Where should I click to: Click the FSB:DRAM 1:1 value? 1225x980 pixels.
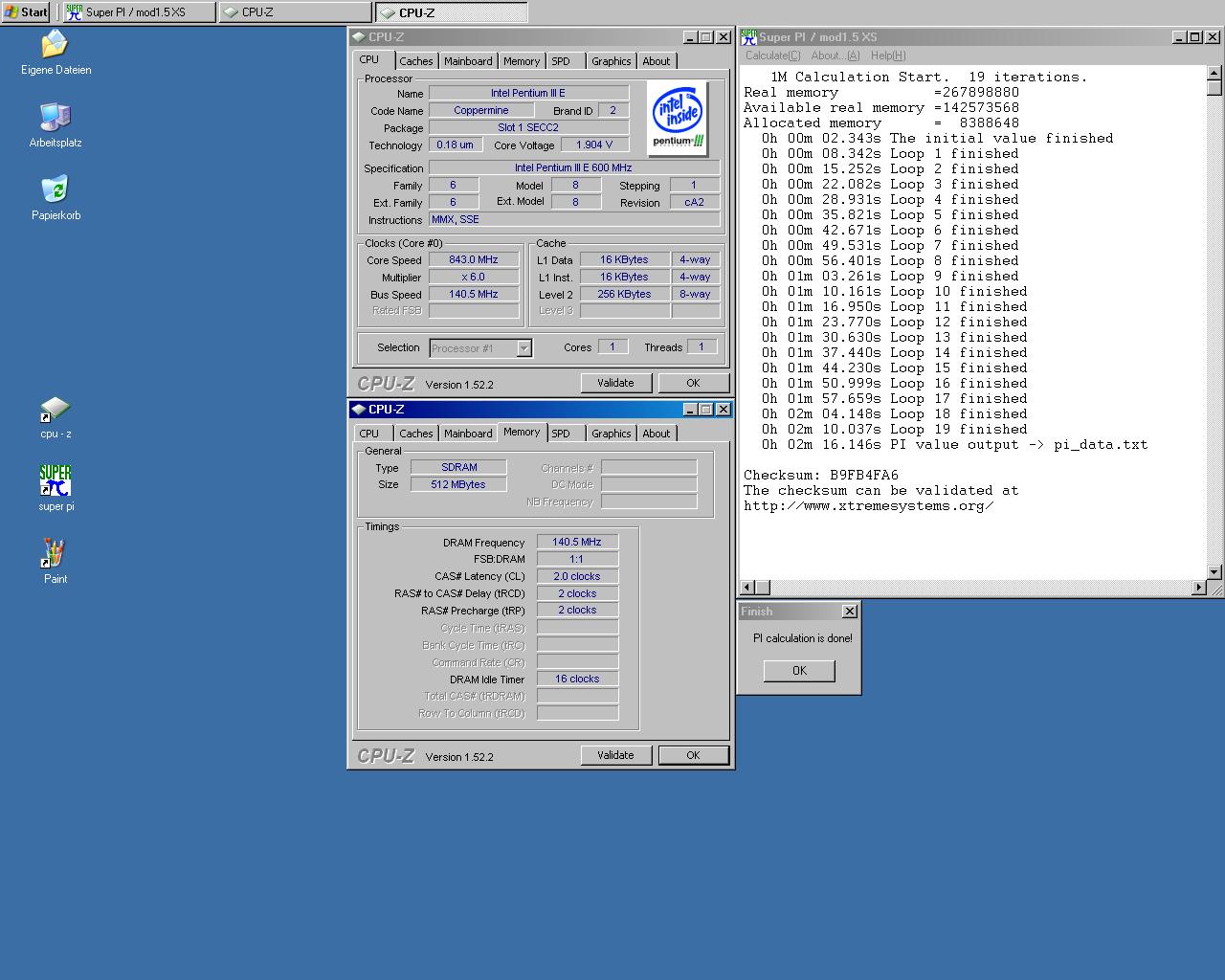tap(577, 559)
